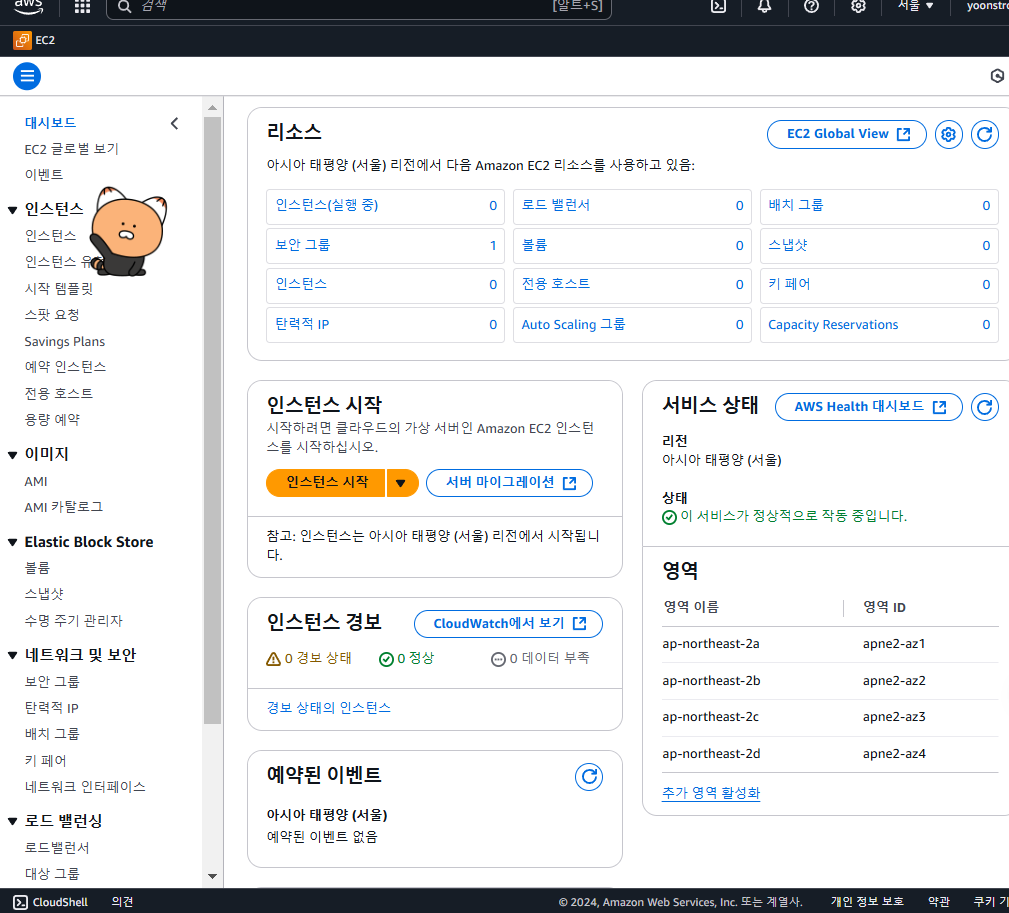Open 배치 그룹 resource tile link
Screen dimensions: 1009x913
[x=795, y=205]
